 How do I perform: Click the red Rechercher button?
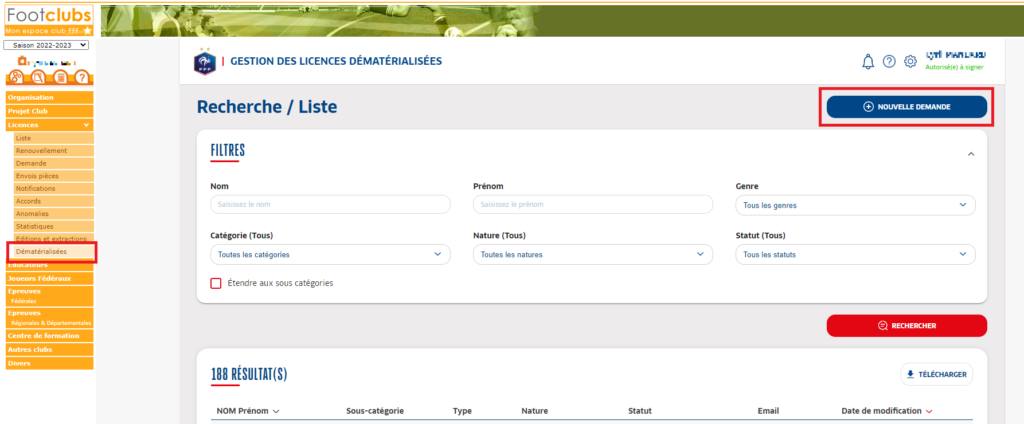[906, 325]
